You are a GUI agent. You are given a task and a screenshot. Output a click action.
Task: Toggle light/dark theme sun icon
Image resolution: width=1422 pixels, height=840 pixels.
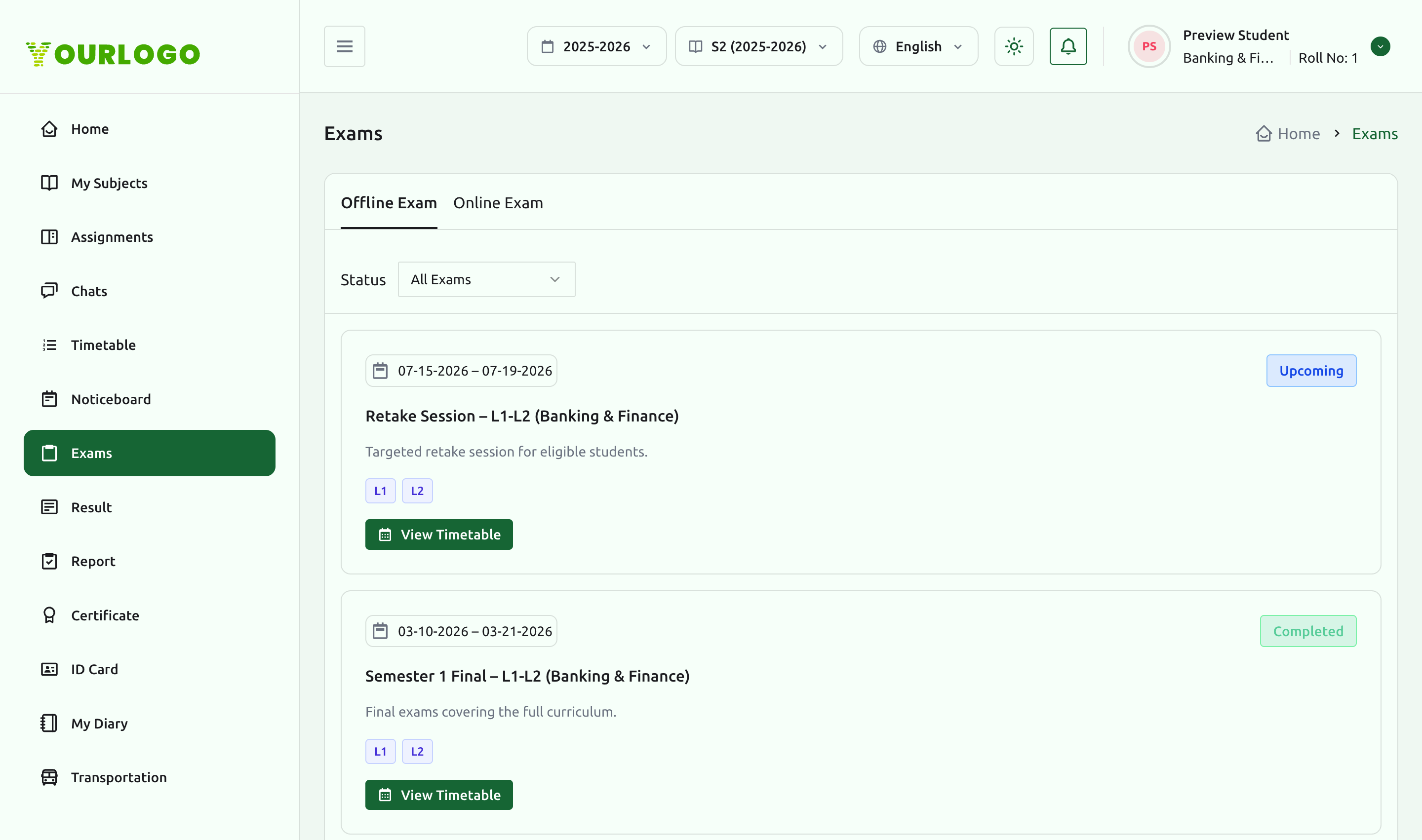click(1014, 46)
